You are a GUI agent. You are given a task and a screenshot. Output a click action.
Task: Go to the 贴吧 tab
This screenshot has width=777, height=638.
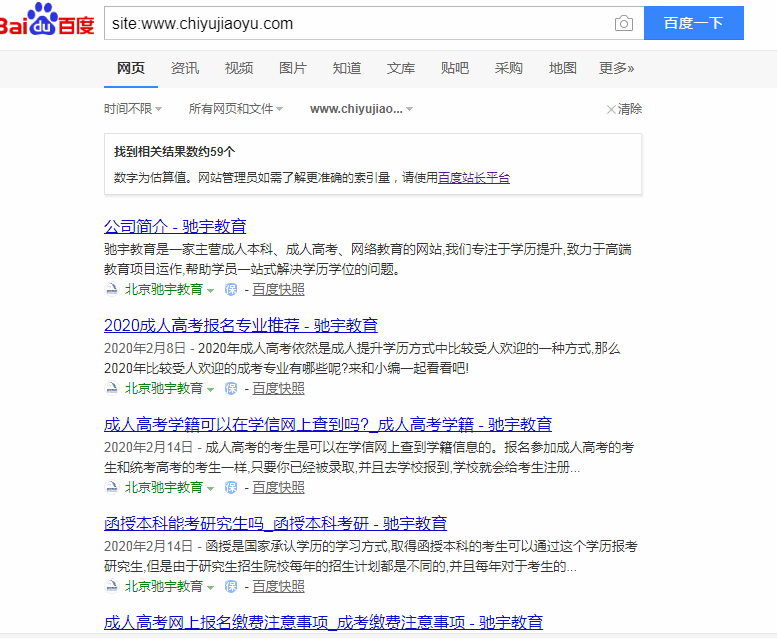click(x=455, y=68)
